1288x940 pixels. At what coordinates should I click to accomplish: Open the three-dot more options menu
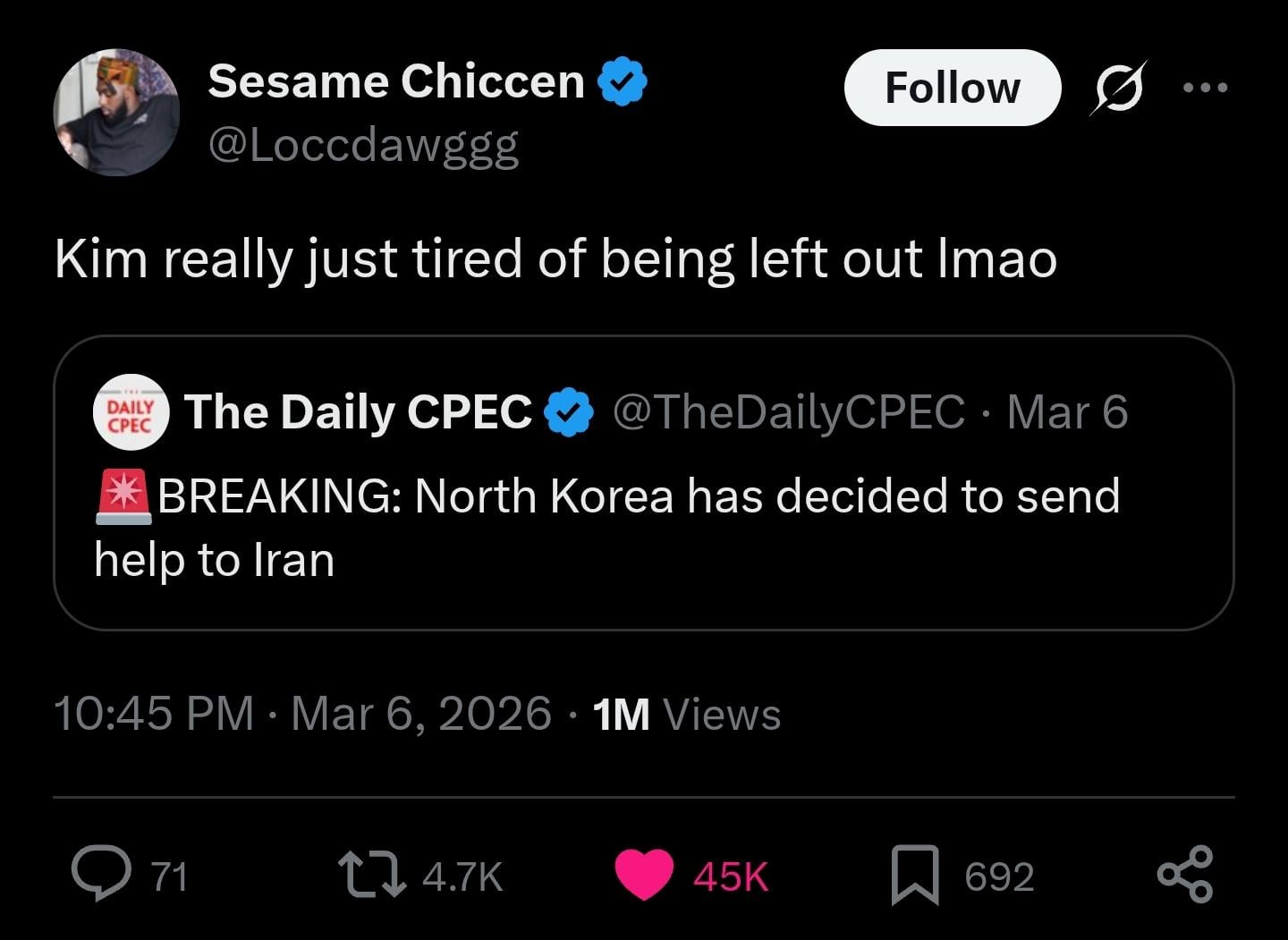pos(1205,88)
